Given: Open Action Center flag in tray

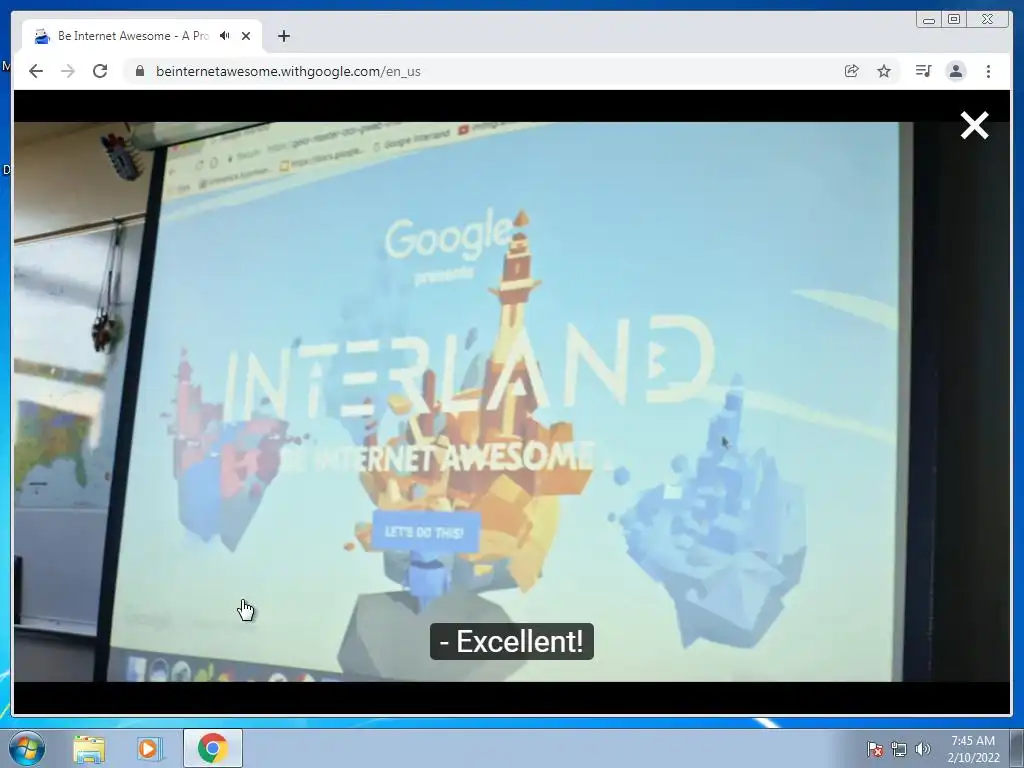Looking at the screenshot, I should (875, 749).
